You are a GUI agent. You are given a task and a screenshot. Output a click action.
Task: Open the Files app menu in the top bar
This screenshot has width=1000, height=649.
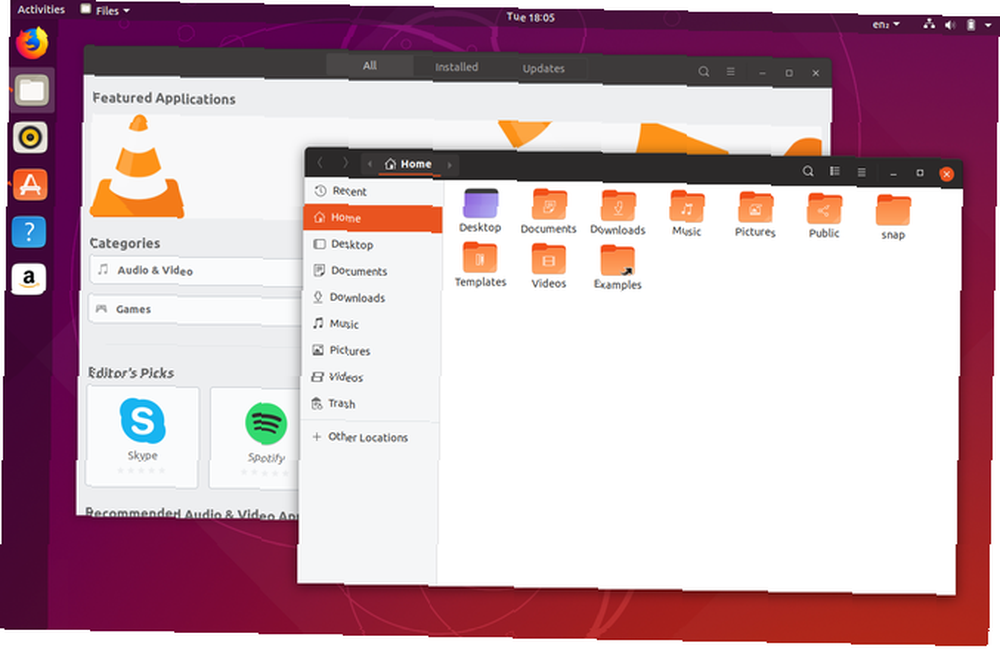105,10
